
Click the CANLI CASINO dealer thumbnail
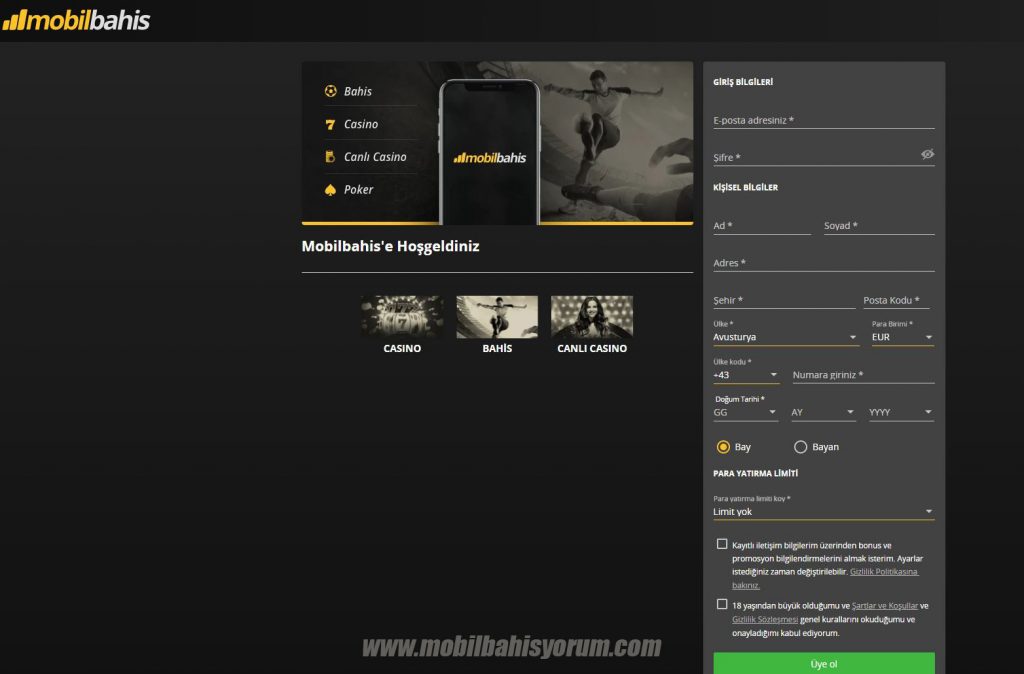coord(592,317)
